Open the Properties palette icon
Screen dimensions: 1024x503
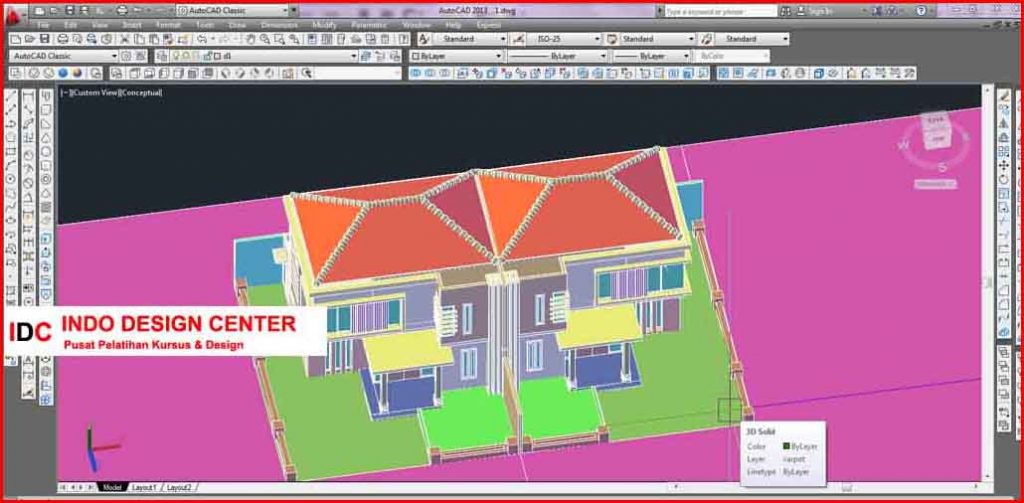point(312,39)
